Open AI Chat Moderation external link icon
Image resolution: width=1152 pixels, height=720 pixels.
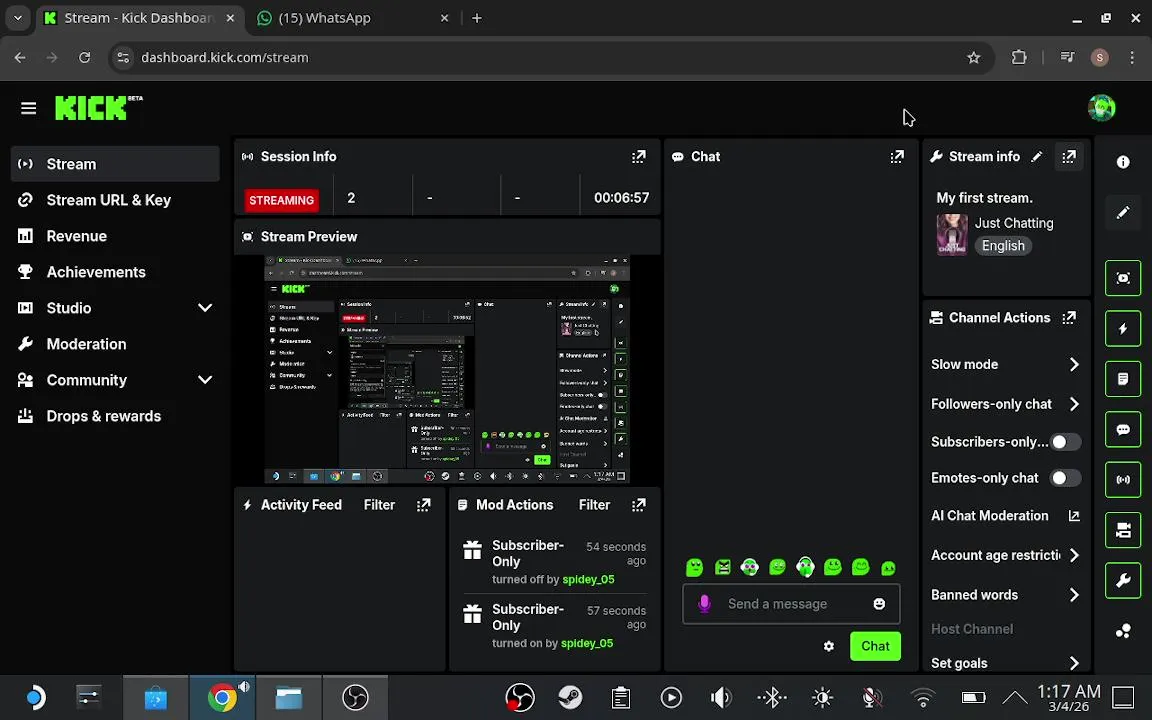pyautogui.click(x=1074, y=516)
